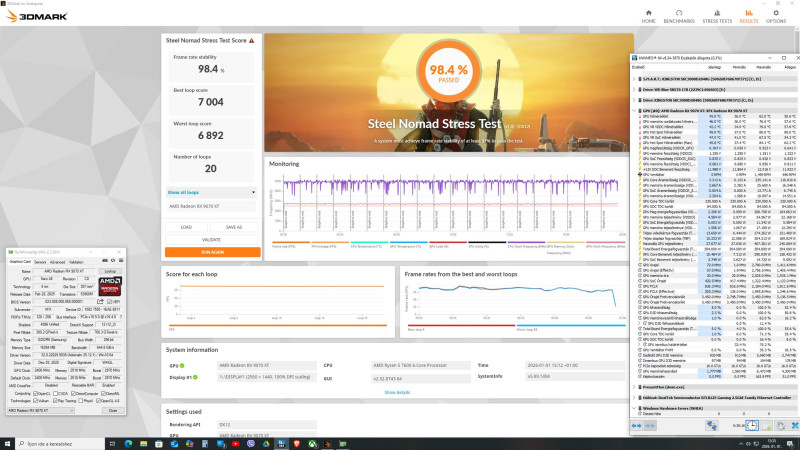Toggle OpenCL checkbox in GPU-Z

pyautogui.click(x=35, y=393)
